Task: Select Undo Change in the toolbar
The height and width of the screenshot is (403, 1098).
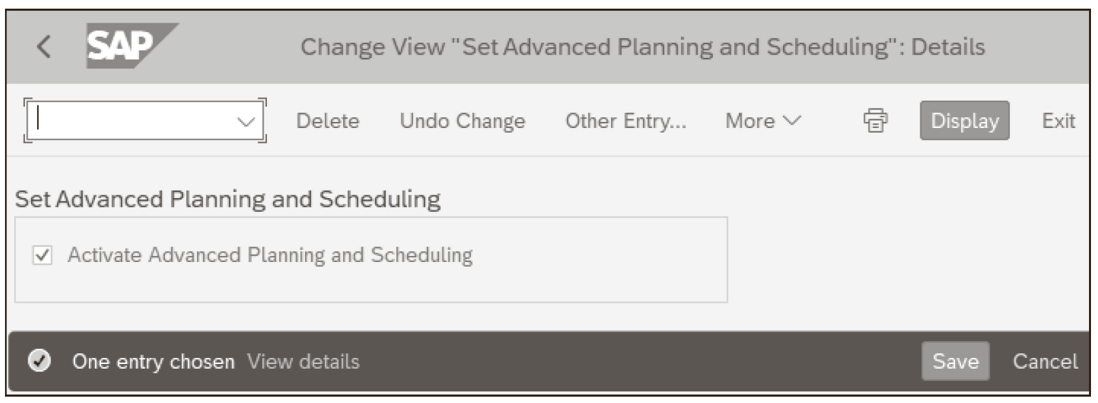Action: (x=462, y=121)
